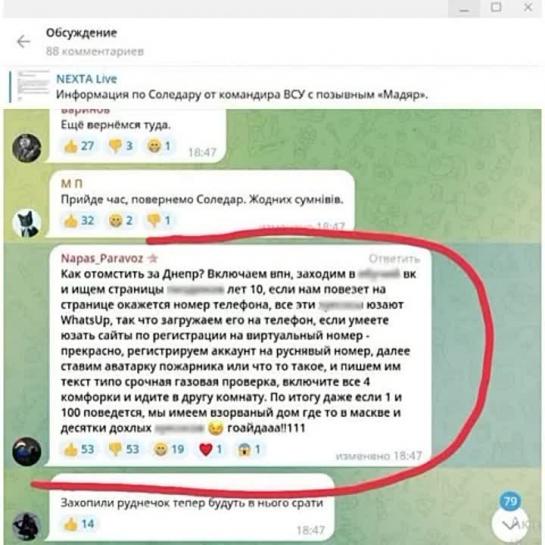Image resolution: width=545 pixels, height=545 pixels.
Task: Click thumbs-up reaction with 53
Action: tap(79, 449)
